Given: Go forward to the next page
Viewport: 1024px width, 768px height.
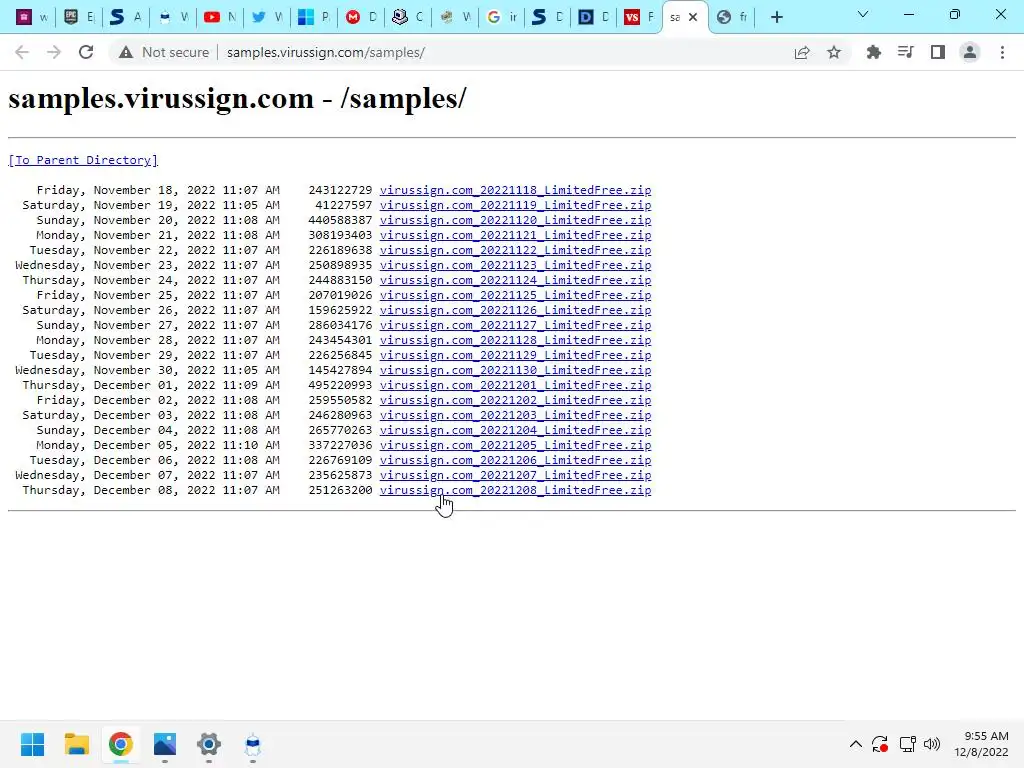Looking at the screenshot, I should pos(54,52).
